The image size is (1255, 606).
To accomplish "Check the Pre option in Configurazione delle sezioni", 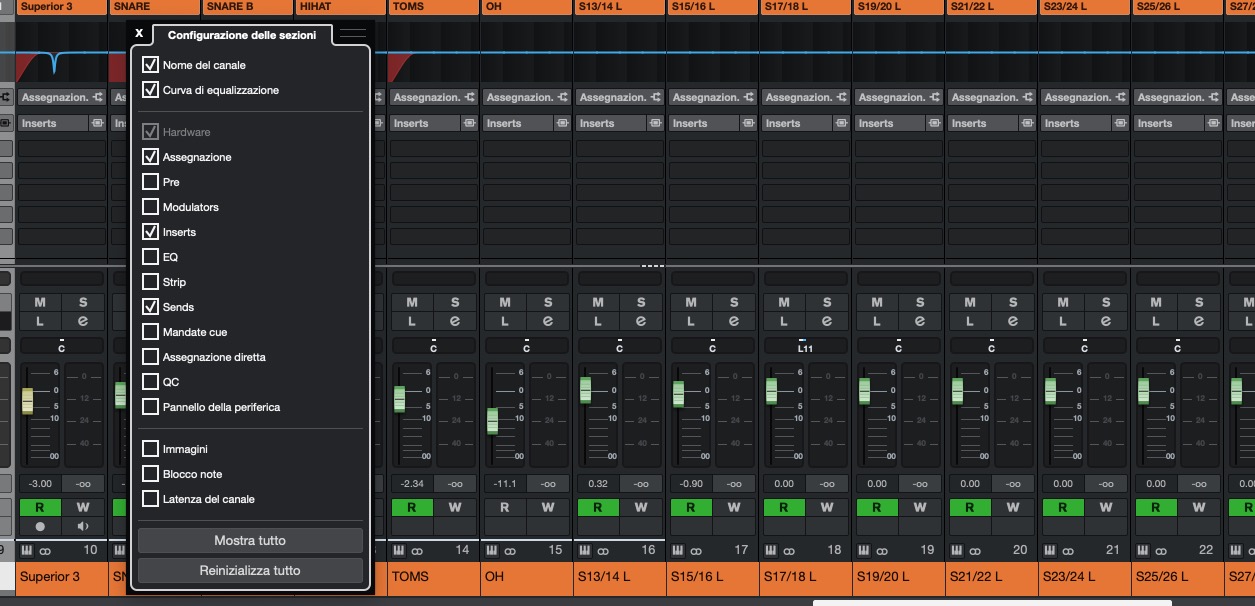I will (x=151, y=182).
